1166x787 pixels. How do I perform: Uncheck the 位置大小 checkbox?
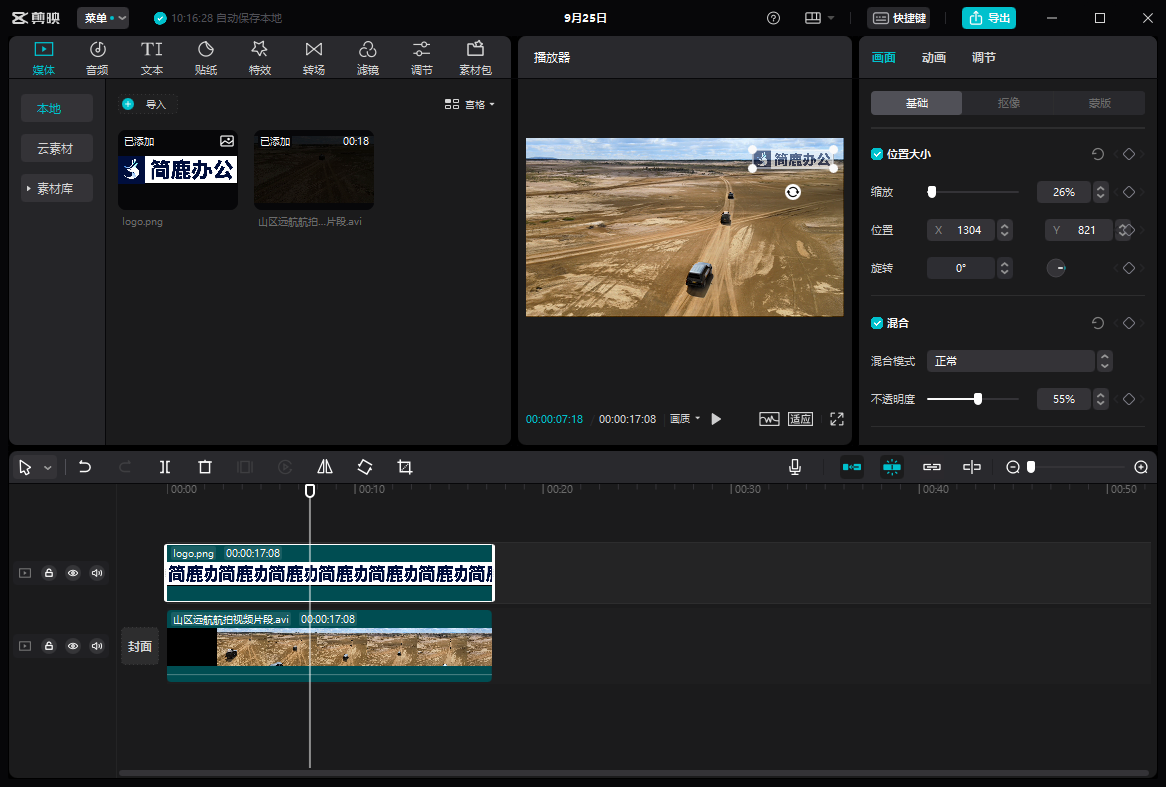pyautogui.click(x=877, y=154)
